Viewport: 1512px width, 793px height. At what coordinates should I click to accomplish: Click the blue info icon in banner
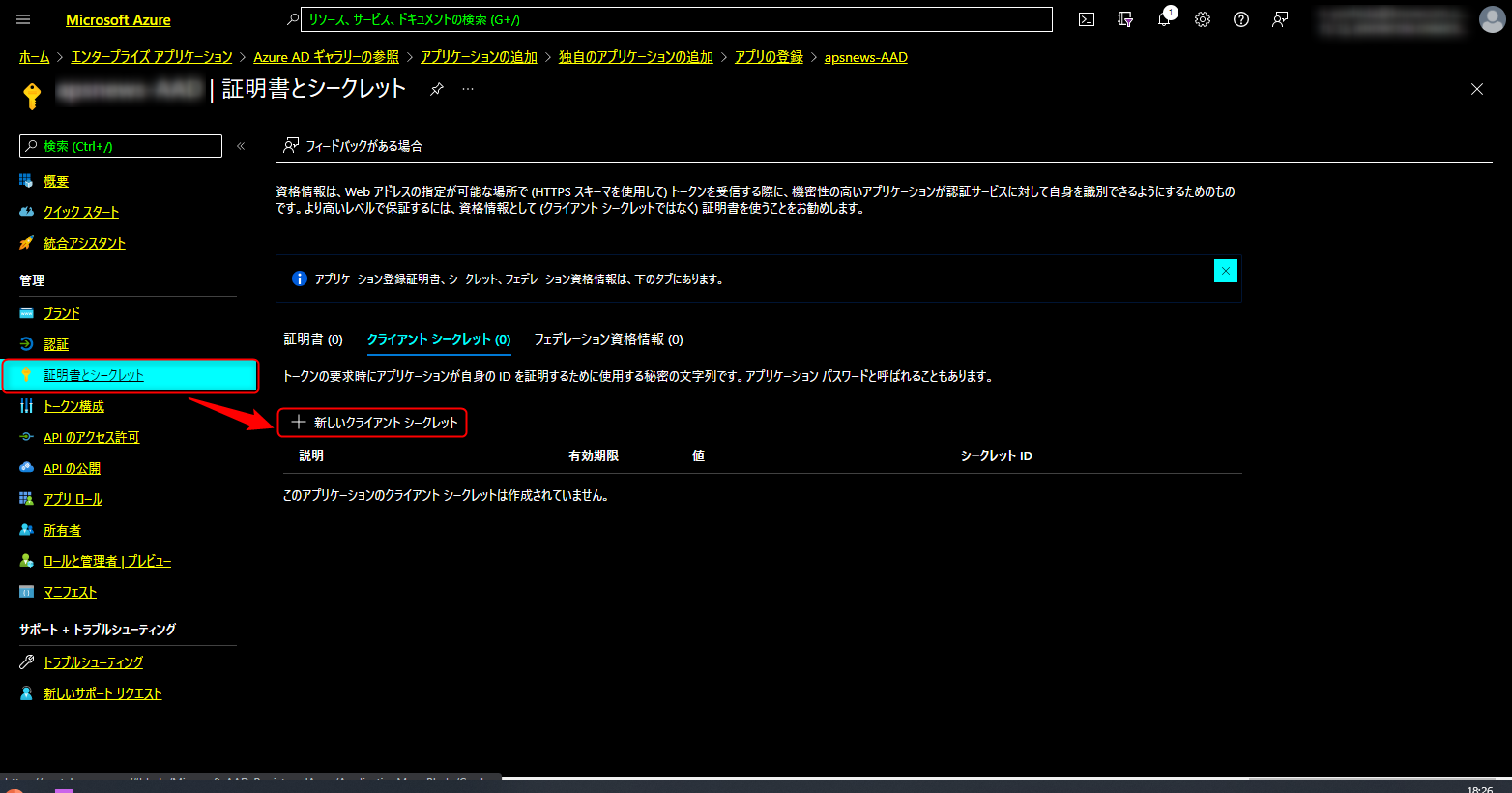(299, 279)
